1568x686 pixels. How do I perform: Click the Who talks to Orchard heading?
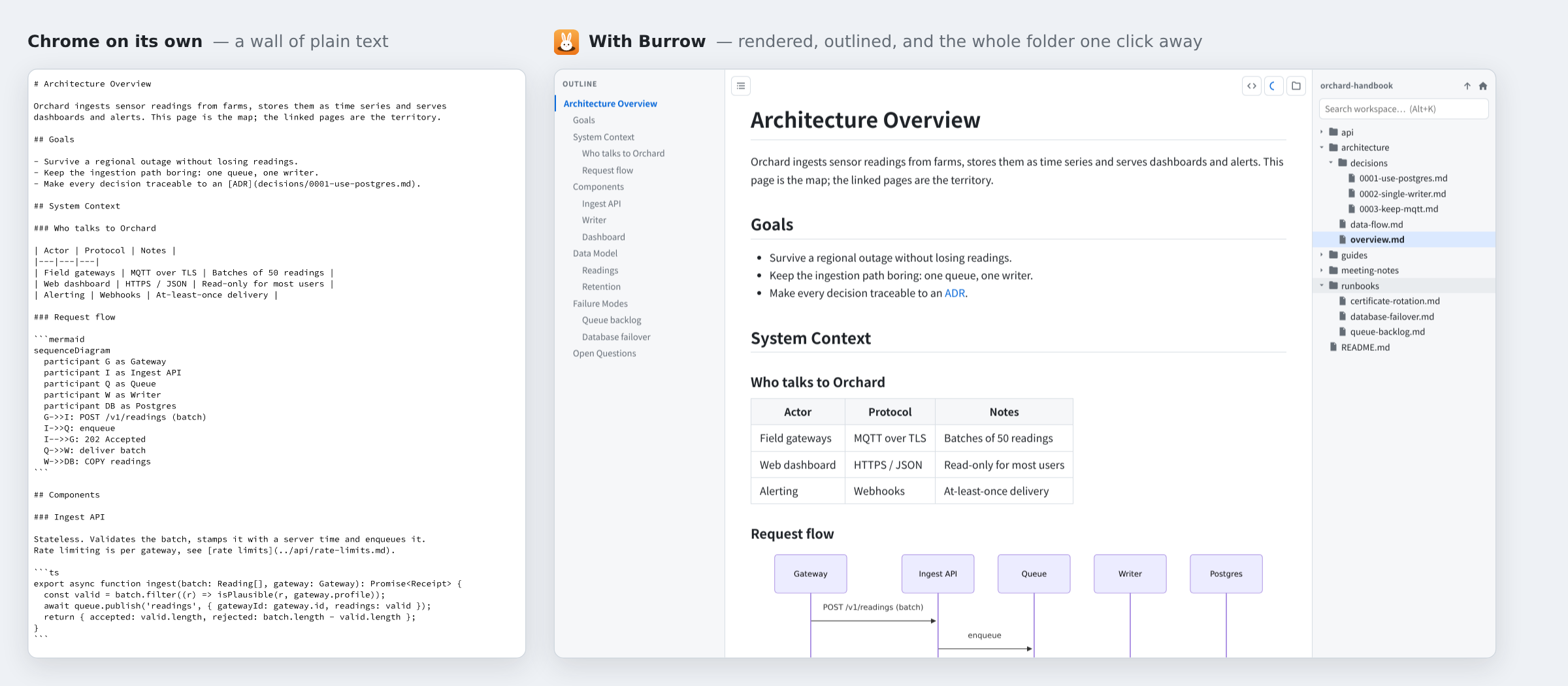point(818,382)
